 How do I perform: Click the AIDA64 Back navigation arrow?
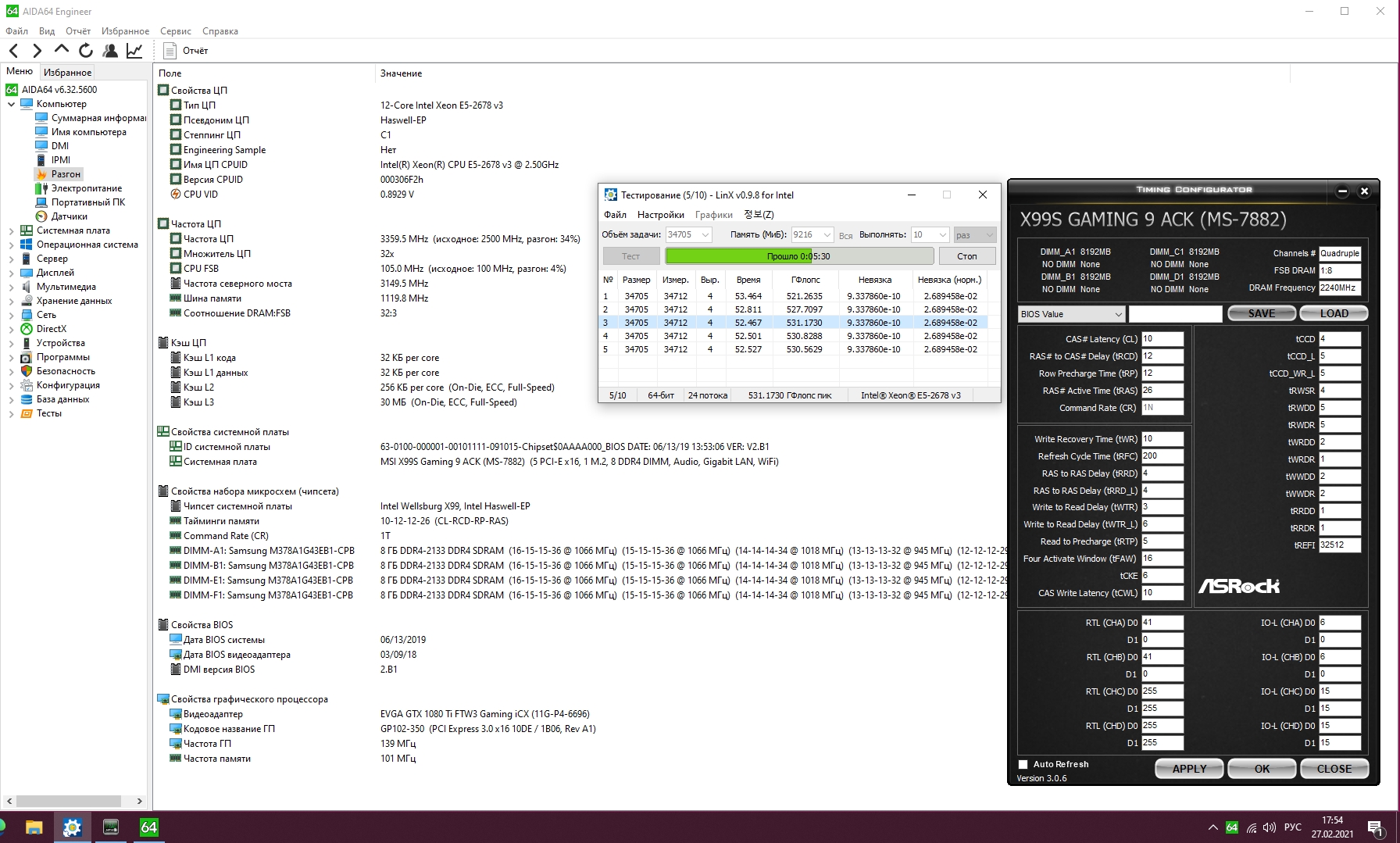[13, 51]
